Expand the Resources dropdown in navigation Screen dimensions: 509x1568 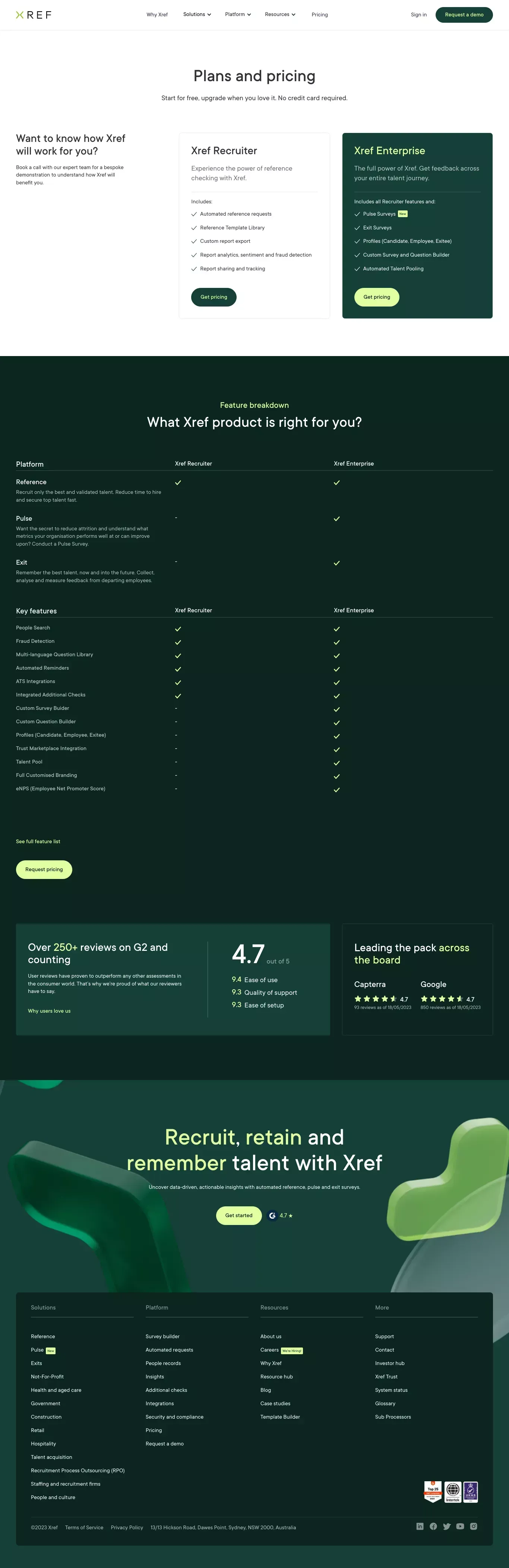pos(280,14)
